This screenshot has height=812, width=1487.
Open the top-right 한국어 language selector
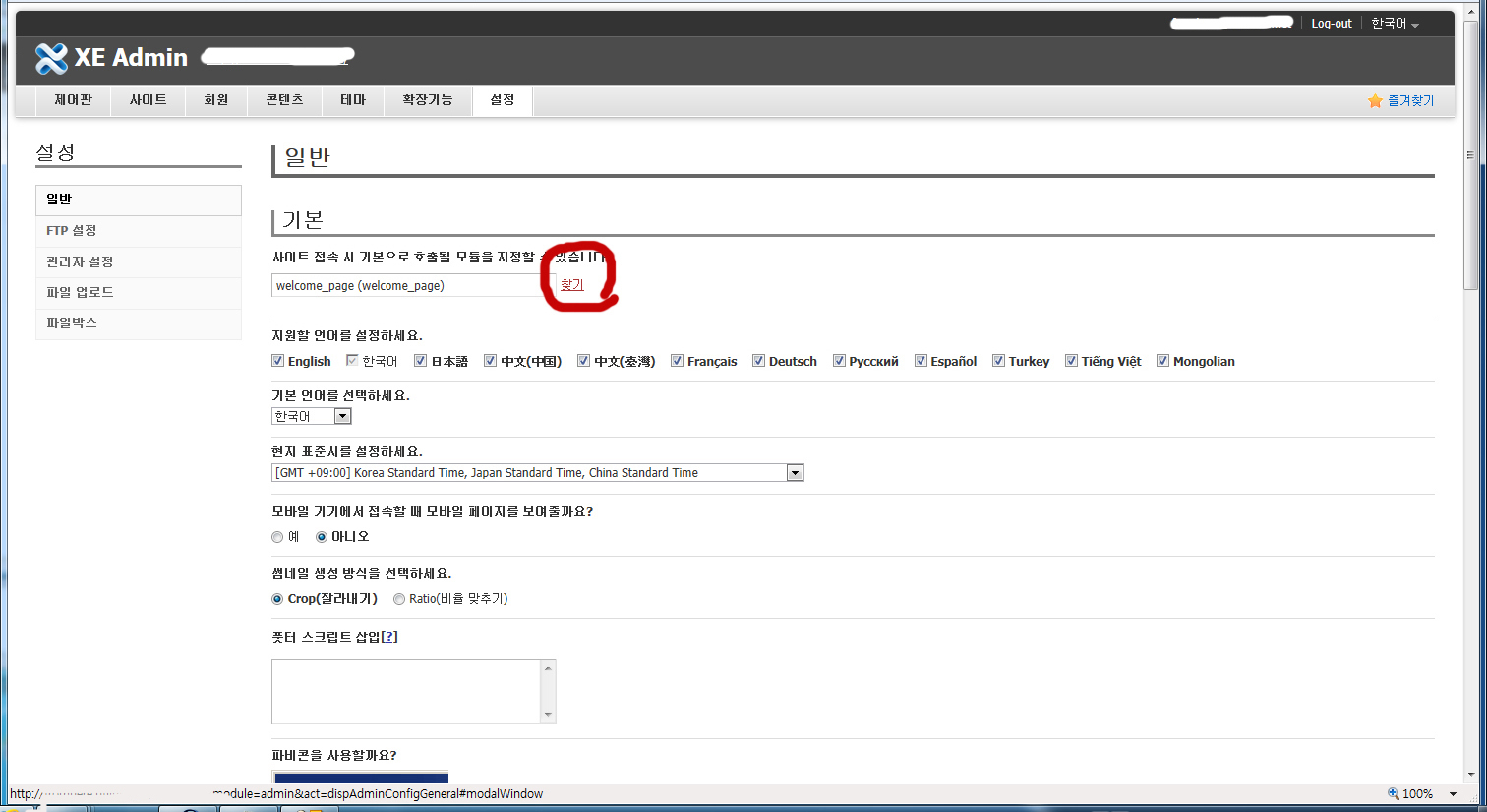pos(1395,24)
